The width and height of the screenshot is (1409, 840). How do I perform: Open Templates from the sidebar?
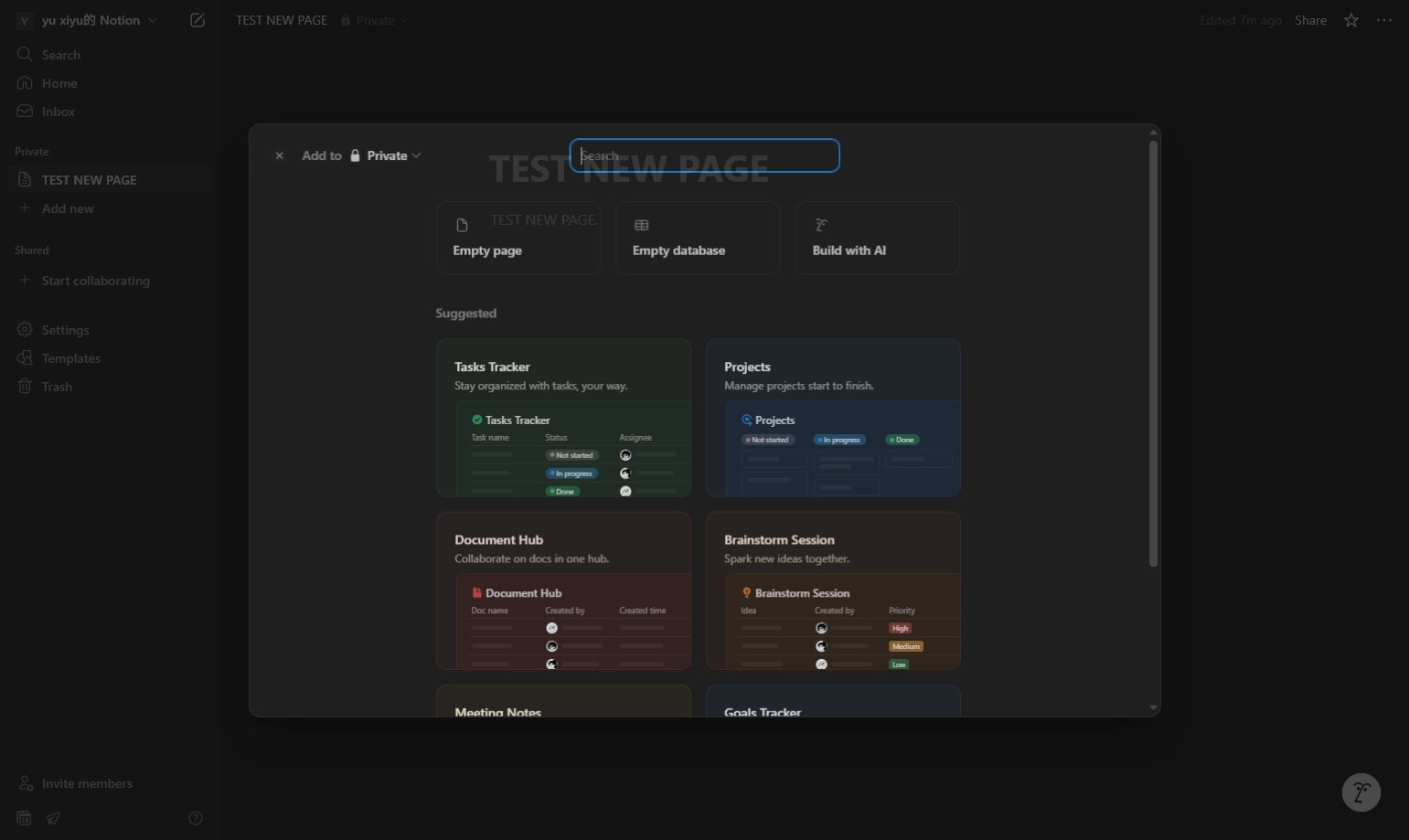(110, 358)
